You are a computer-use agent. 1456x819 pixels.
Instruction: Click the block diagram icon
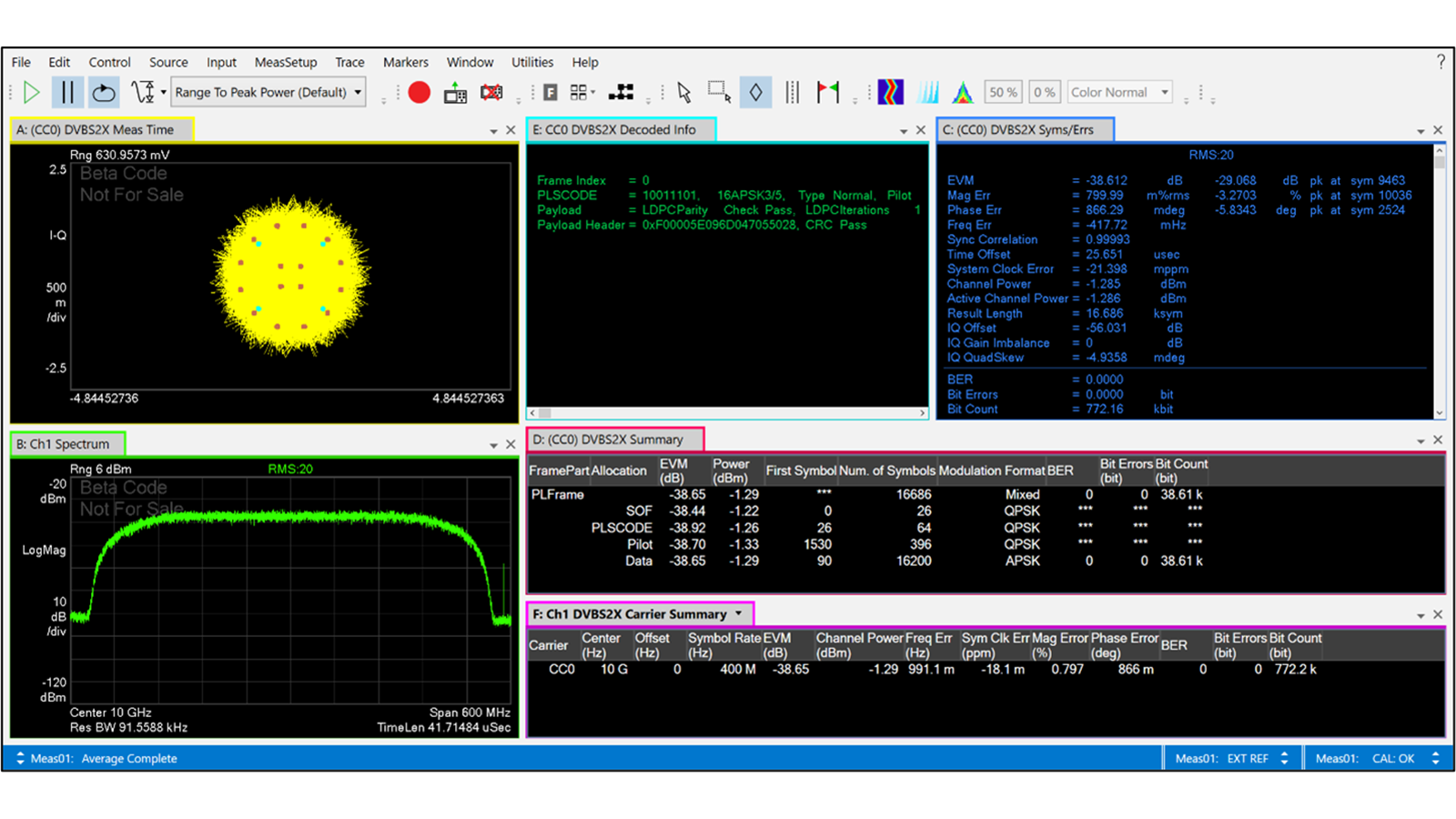coord(622,91)
